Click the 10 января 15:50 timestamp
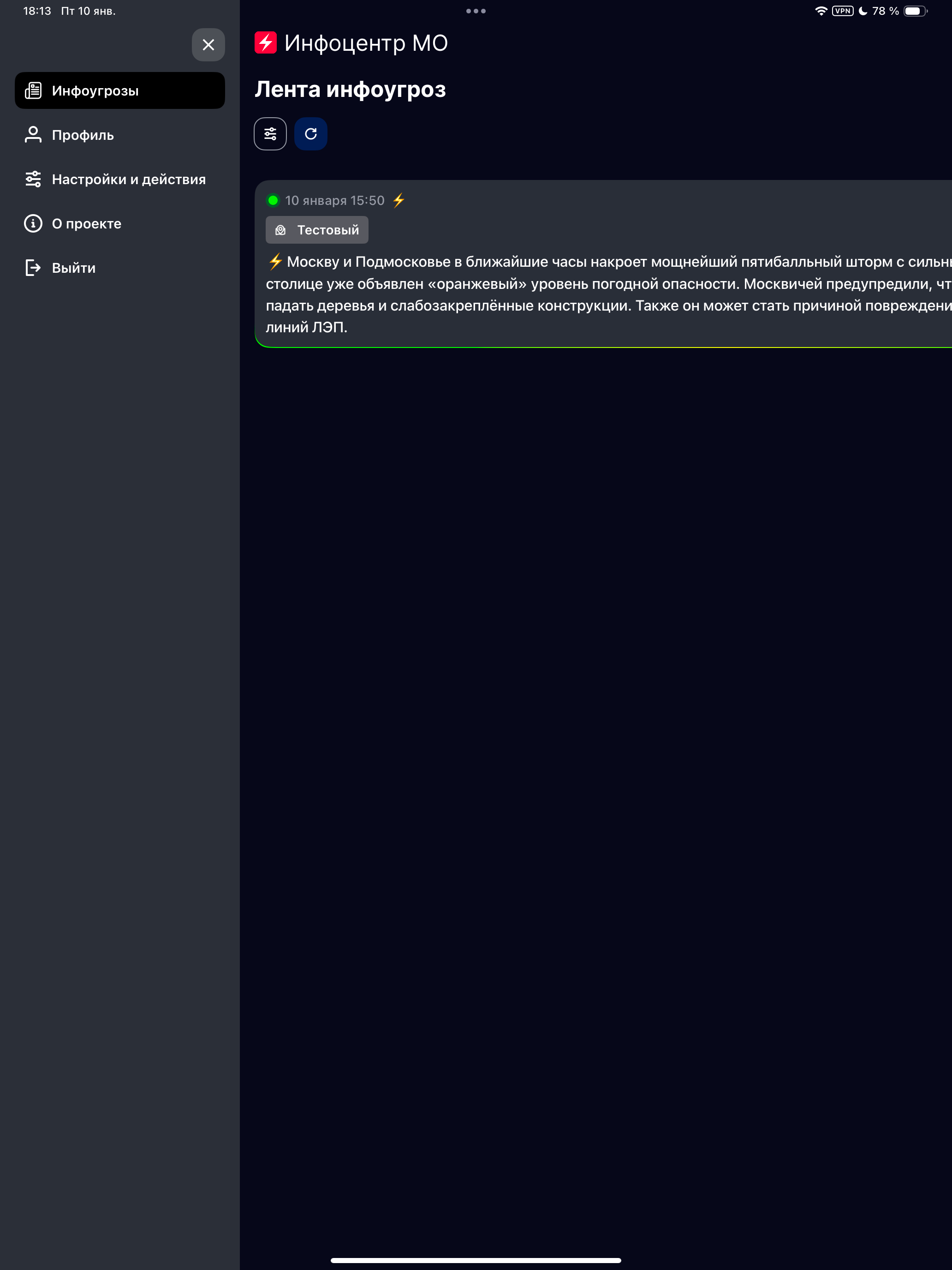This screenshot has height=1270, width=952. click(335, 200)
